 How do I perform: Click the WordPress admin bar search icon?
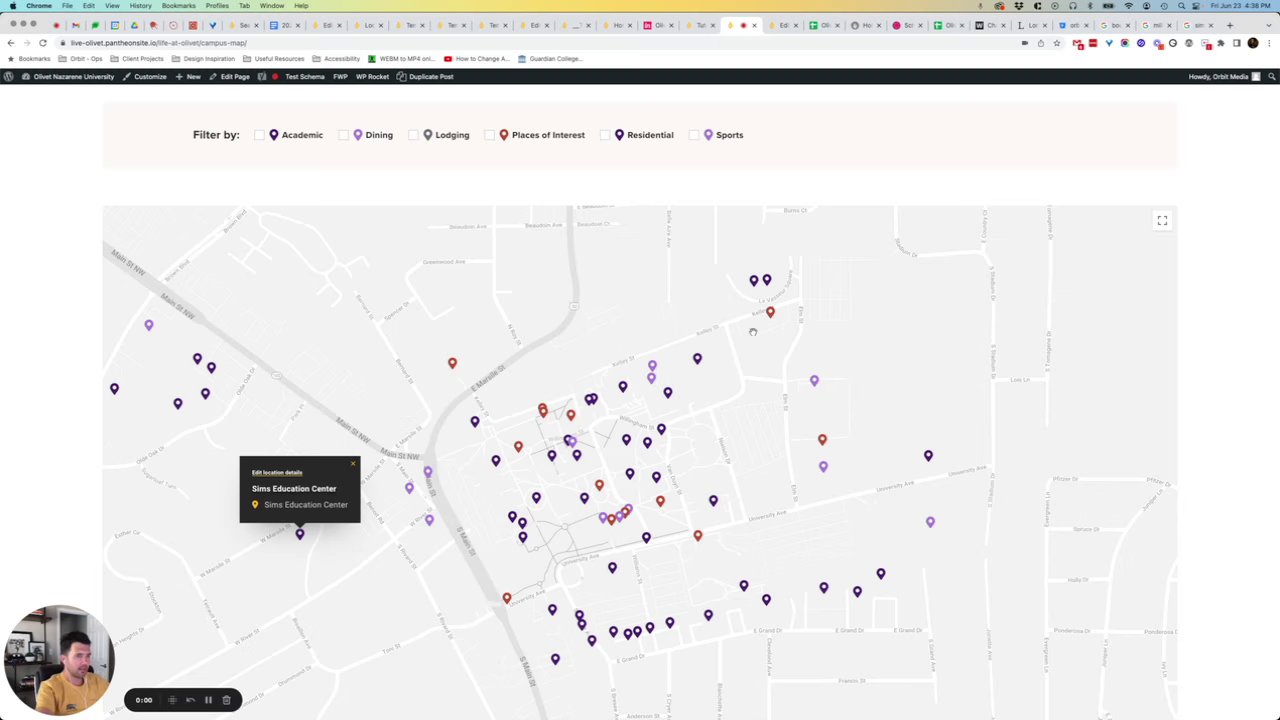[1271, 77]
